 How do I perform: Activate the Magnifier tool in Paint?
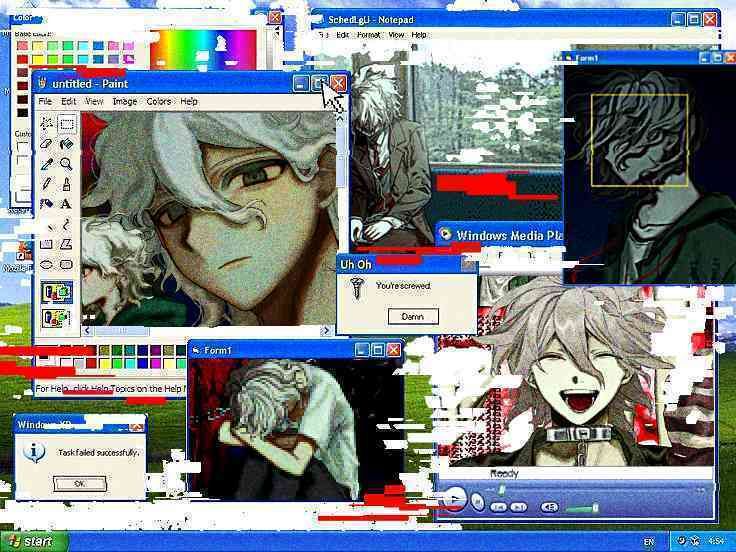[x=66, y=164]
